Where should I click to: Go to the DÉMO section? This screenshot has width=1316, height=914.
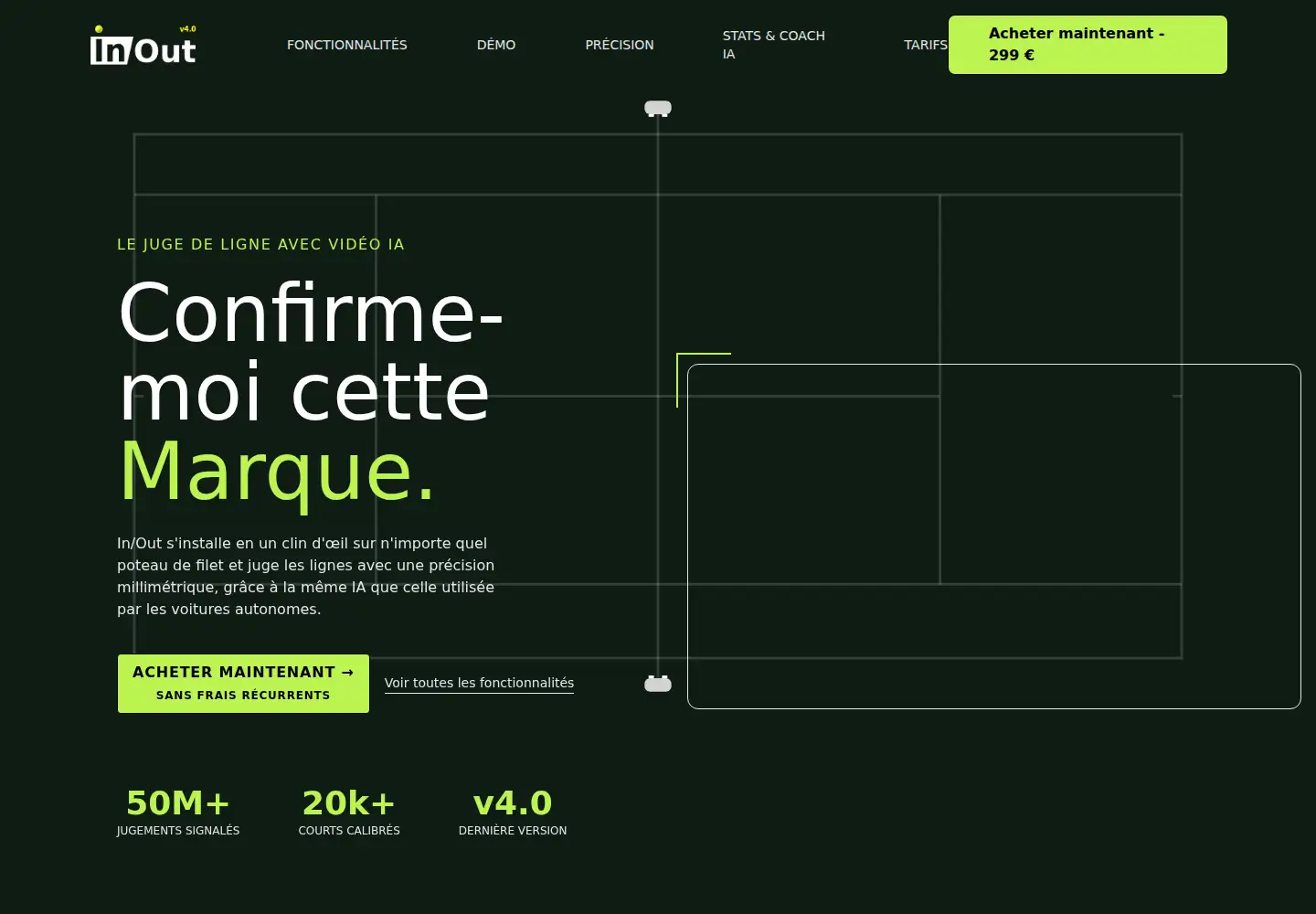click(496, 45)
